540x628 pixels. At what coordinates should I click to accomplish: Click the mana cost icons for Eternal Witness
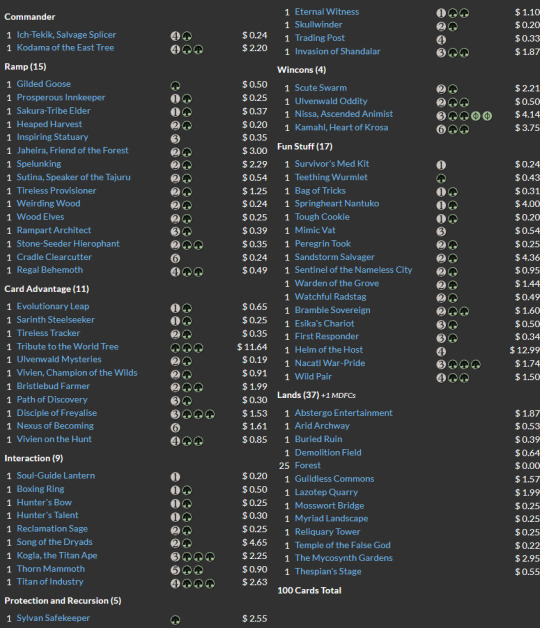tap(453, 13)
